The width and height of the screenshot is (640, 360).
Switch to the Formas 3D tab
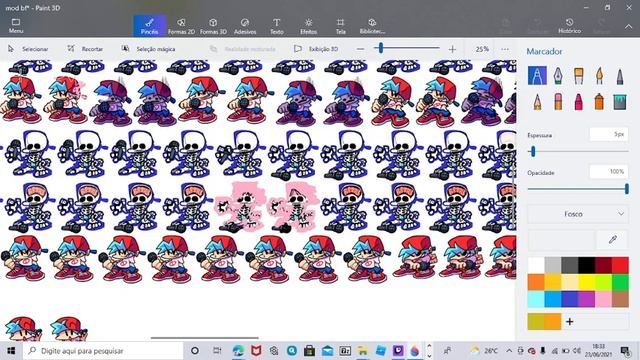pos(213,26)
